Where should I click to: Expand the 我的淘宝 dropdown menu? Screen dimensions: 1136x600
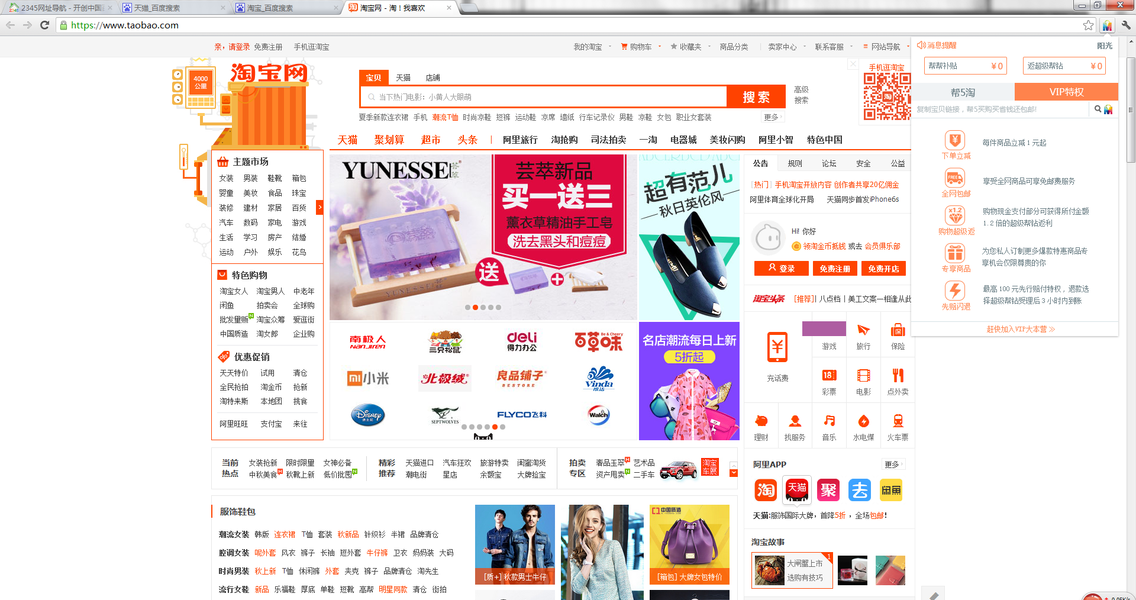(591, 46)
